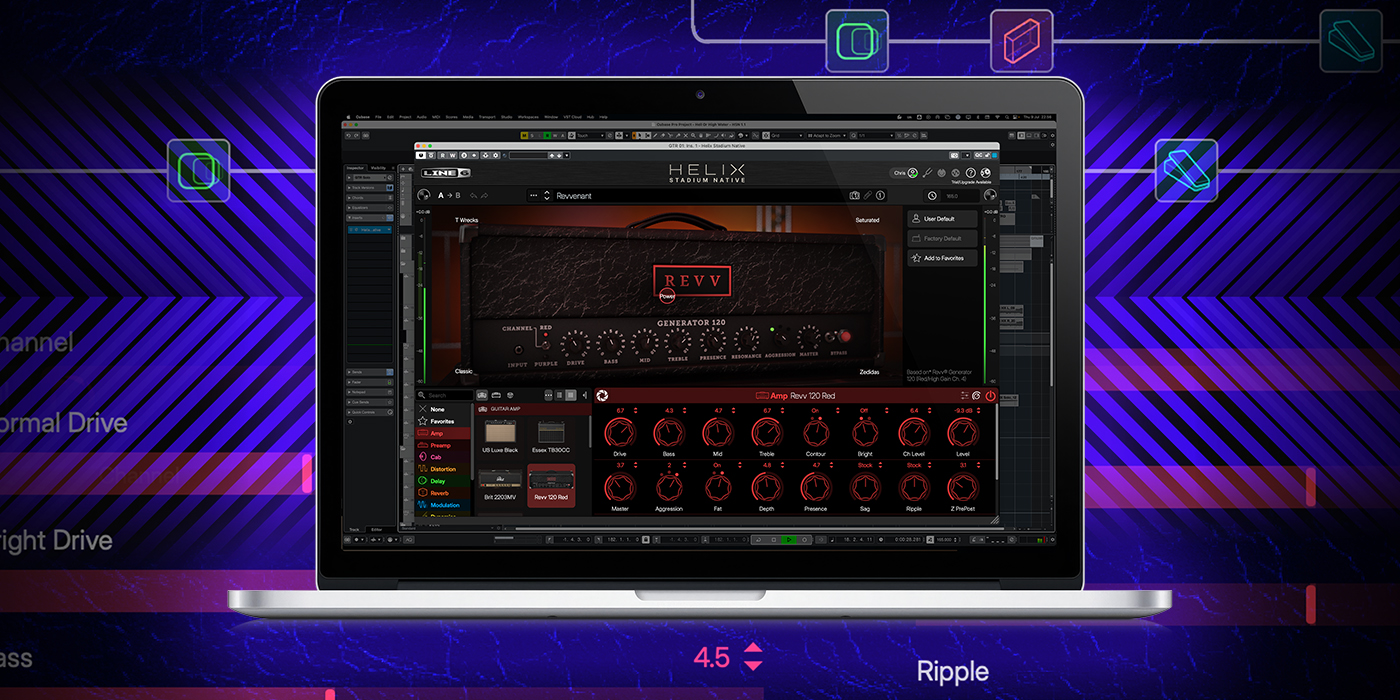The height and width of the screenshot is (700, 1400).
Task: Click the Factory Default button
Action: coord(942,238)
